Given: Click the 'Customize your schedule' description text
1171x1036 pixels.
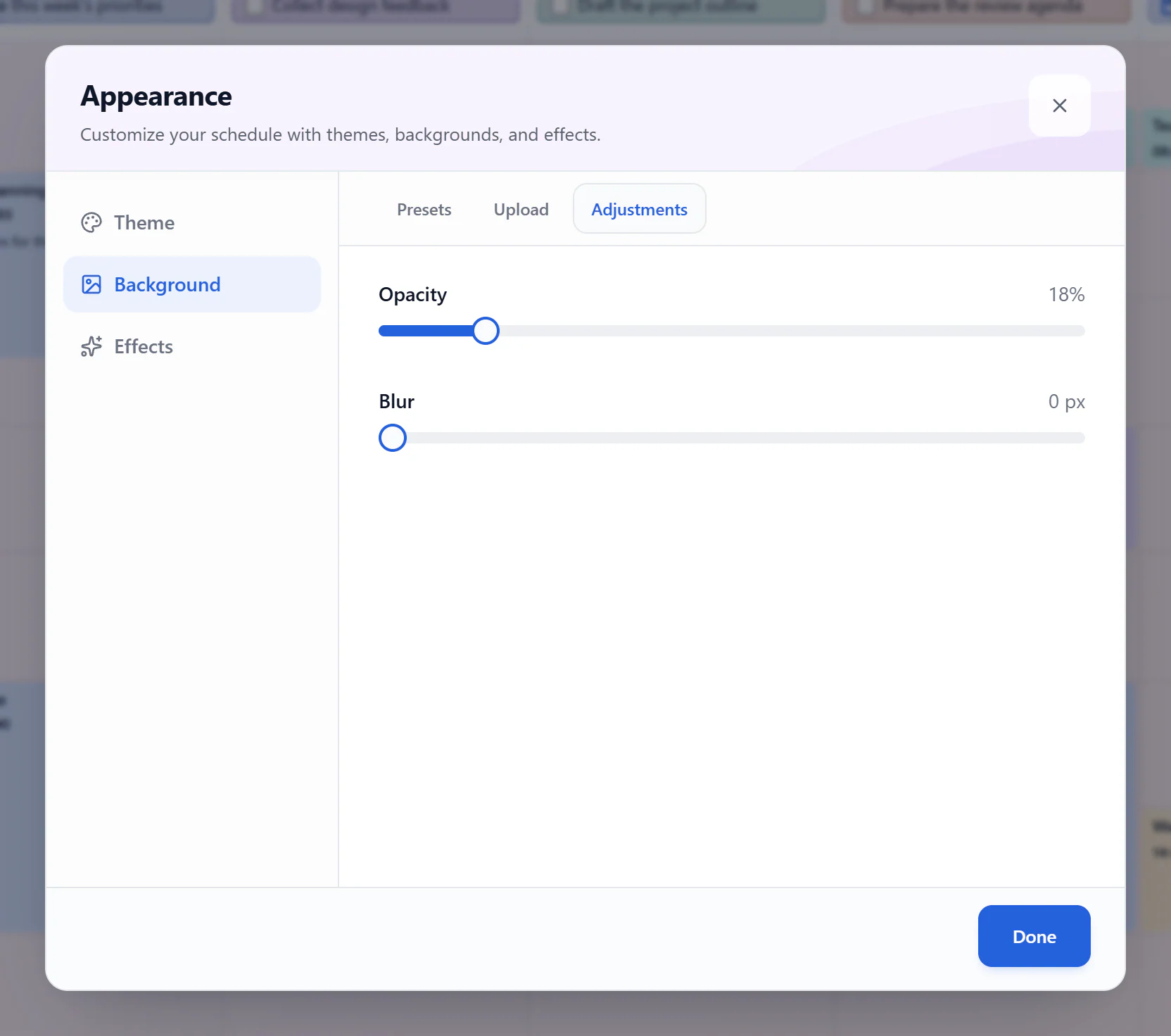Looking at the screenshot, I should pyautogui.click(x=341, y=134).
